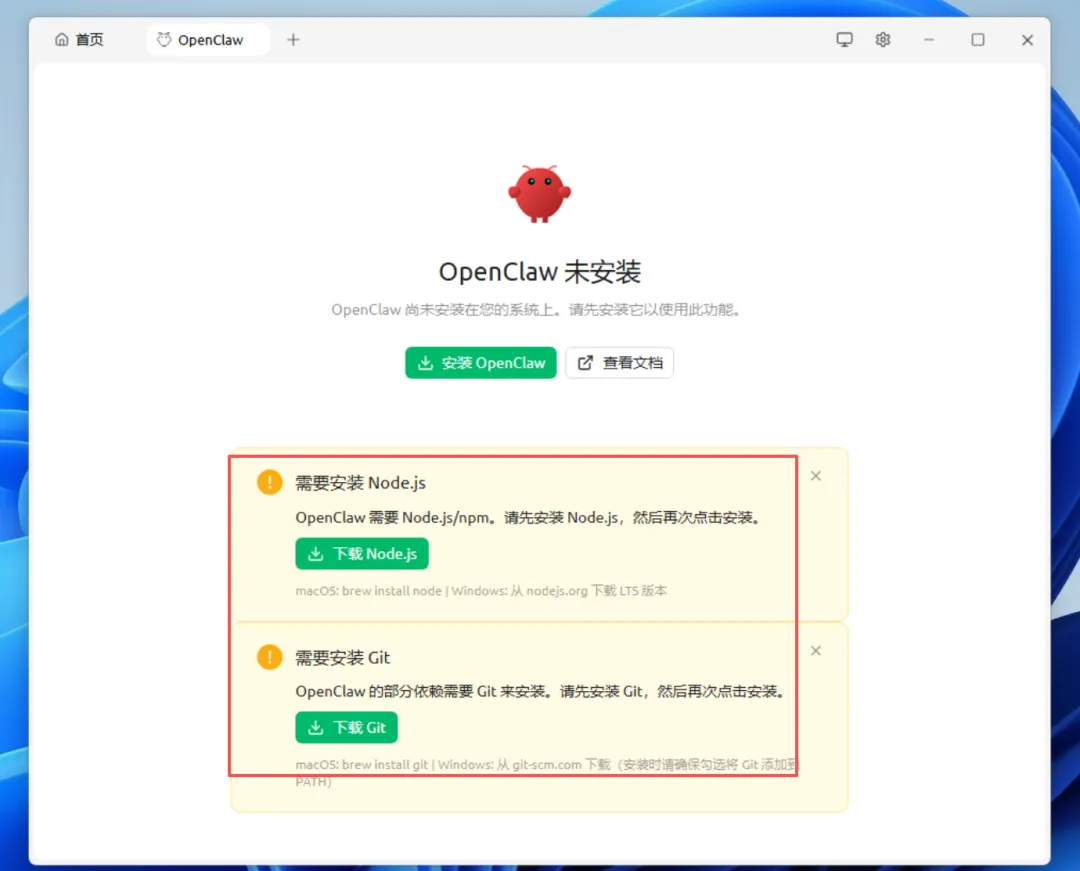This screenshot has width=1080, height=871.
Task: Click warning icon beside 需要安装 Node.js
Action: tap(269, 482)
